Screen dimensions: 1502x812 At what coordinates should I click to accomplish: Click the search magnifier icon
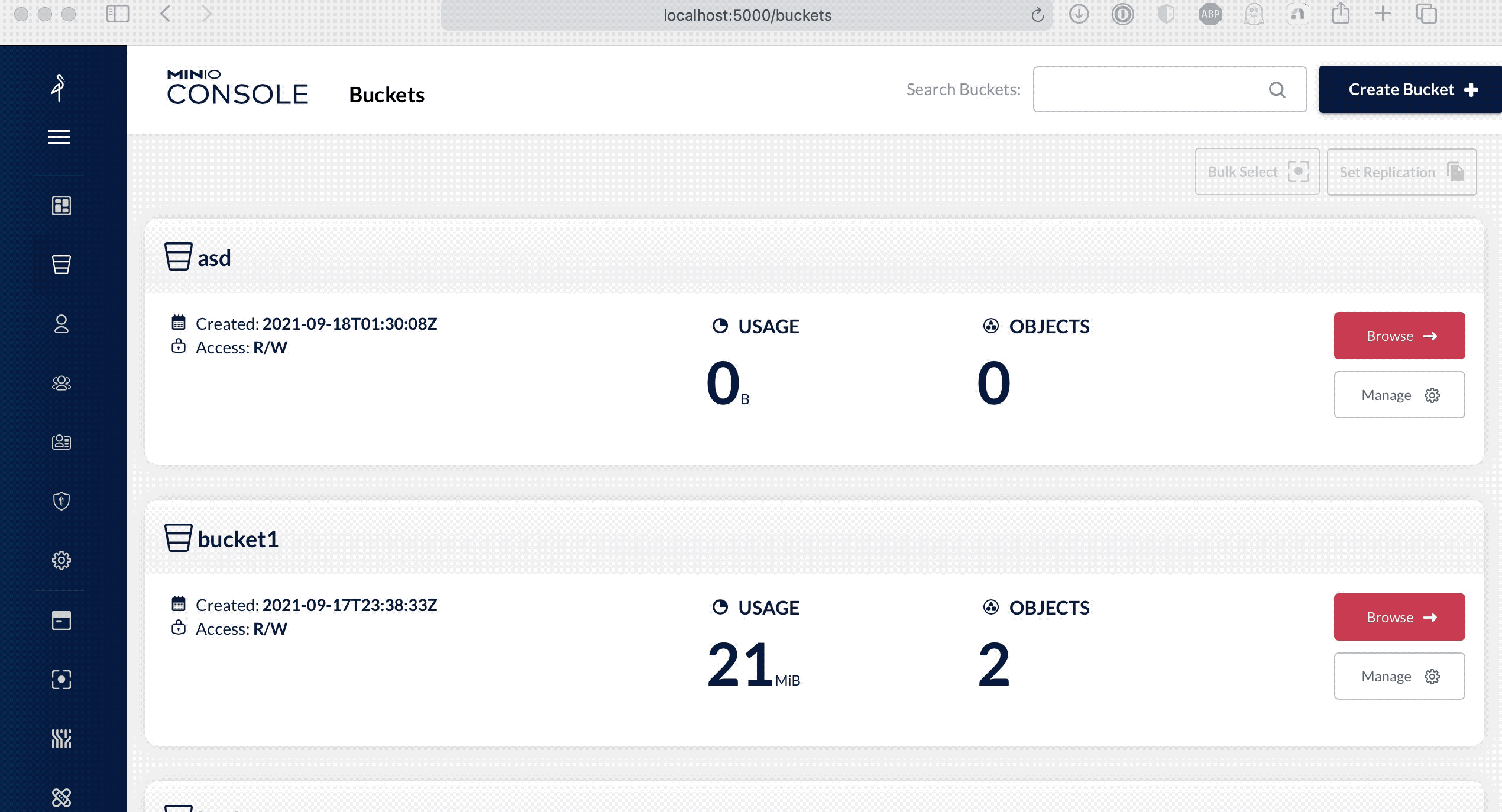pyautogui.click(x=1277, y=90)
